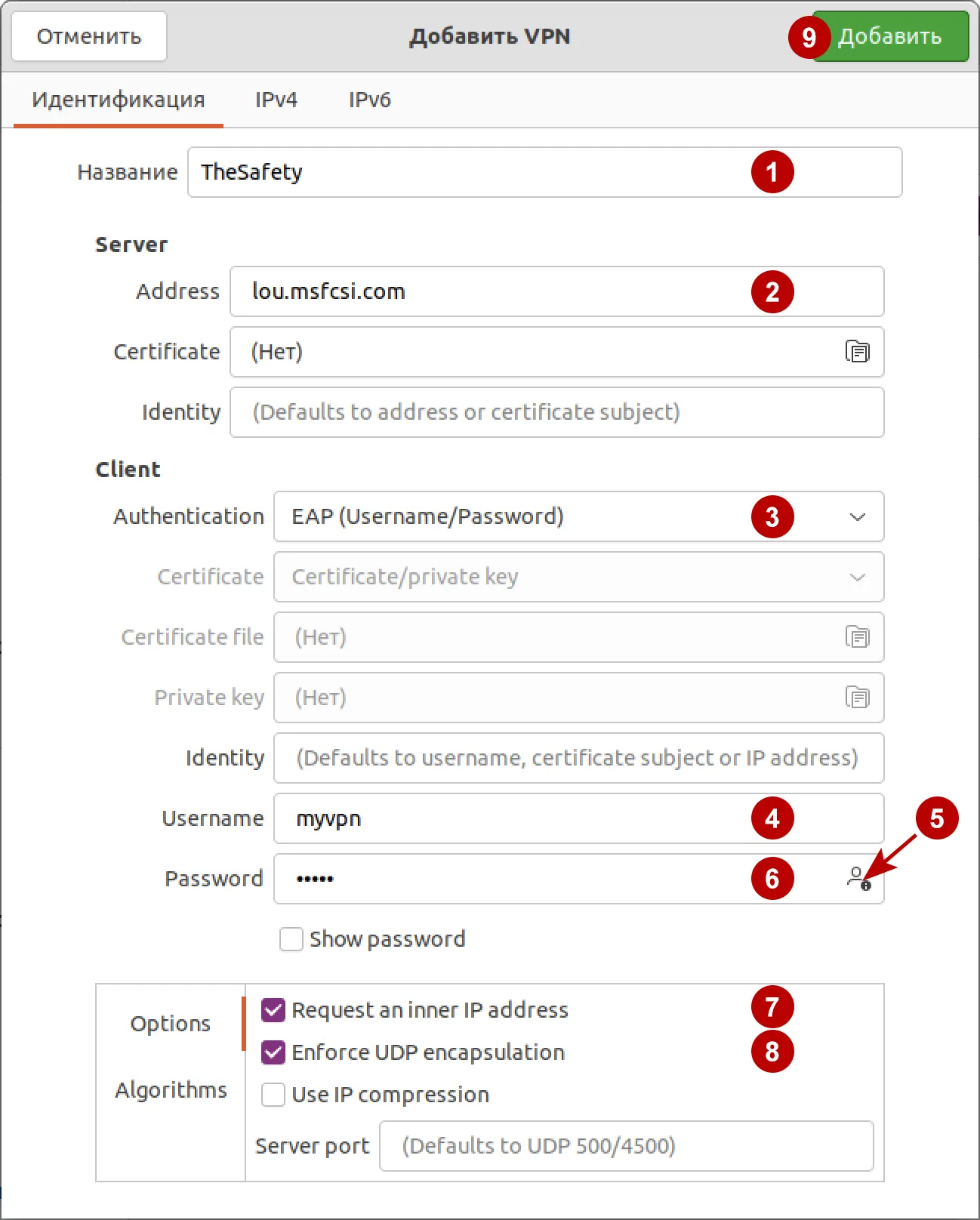Uncheck Request an inner IP address
The height and width of the screenshot is (1220, 980).
273,1010
